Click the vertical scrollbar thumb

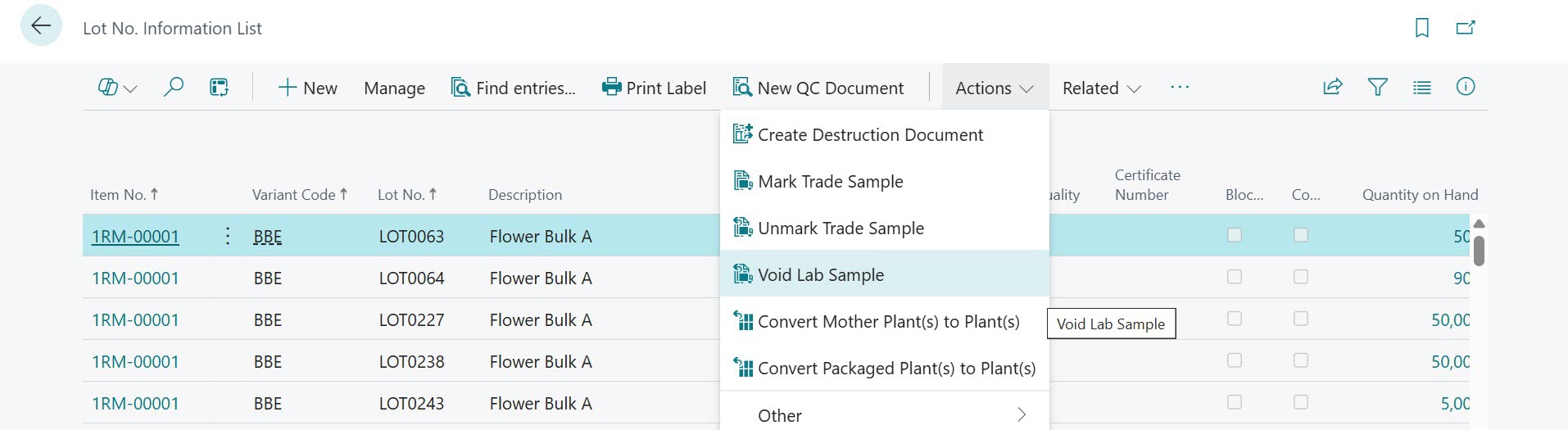click(x=1478, y=251)
